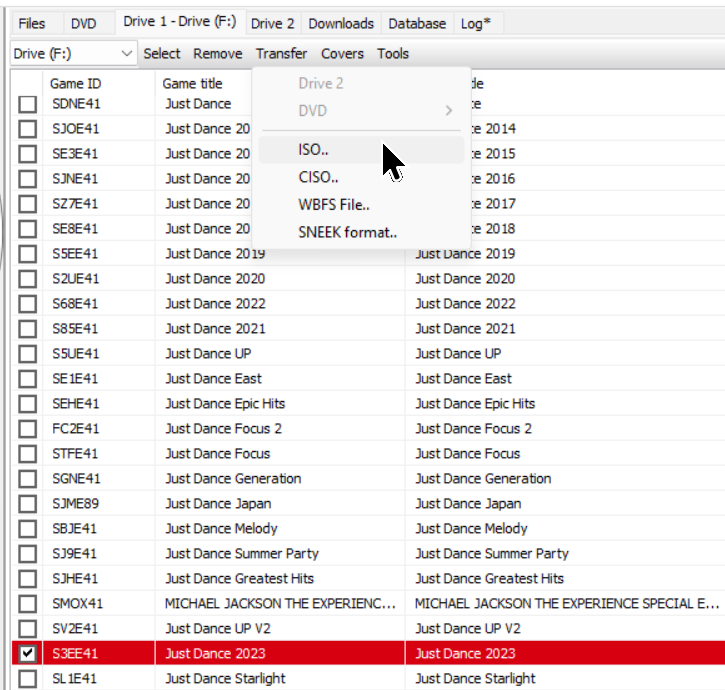Open the DVD tab

(84, 23)
